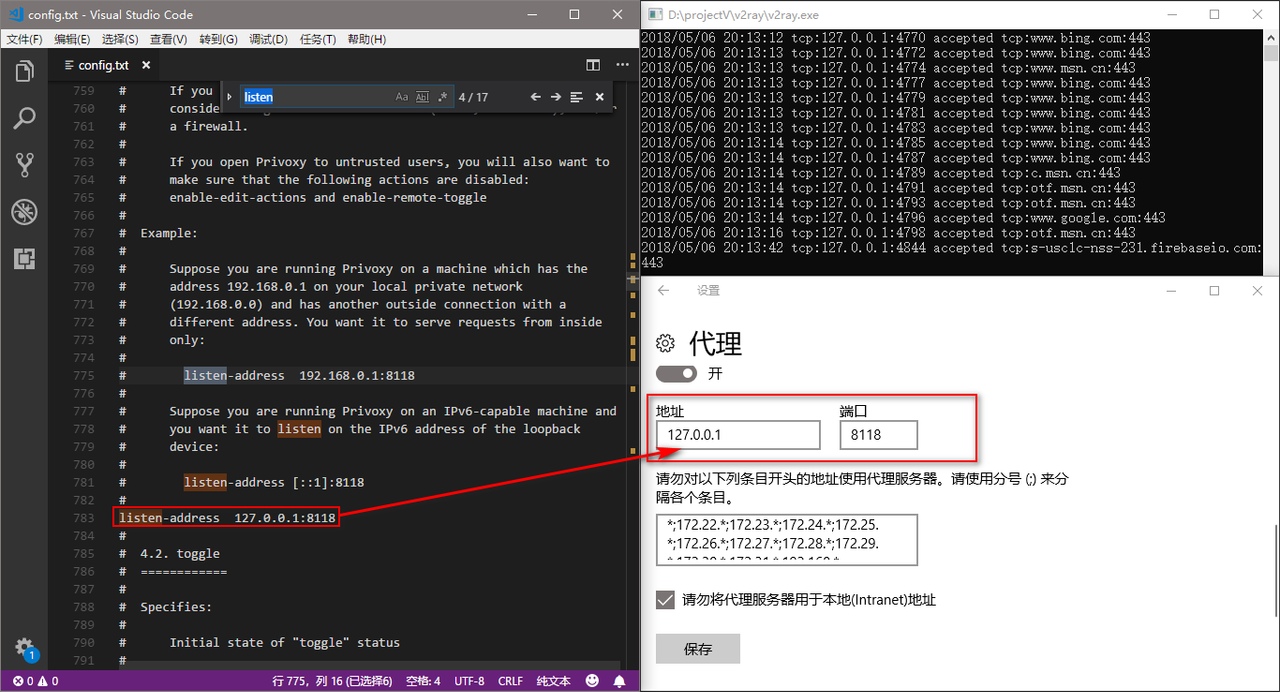Image resolution: width=1280 pixels, height=692 pixels.
Task: Open the Explorer view in VS Code
Action: (24, 72)
